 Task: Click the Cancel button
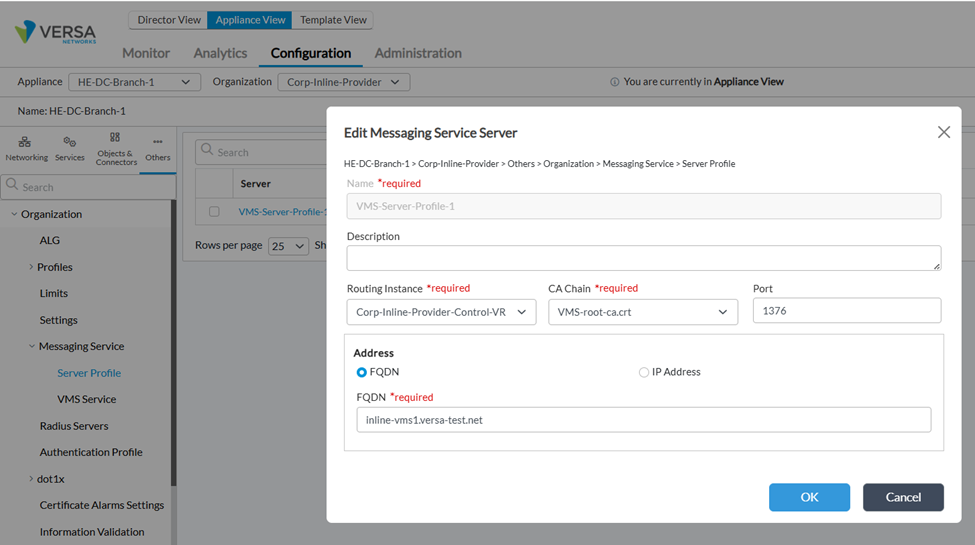[x=903, y=497]
